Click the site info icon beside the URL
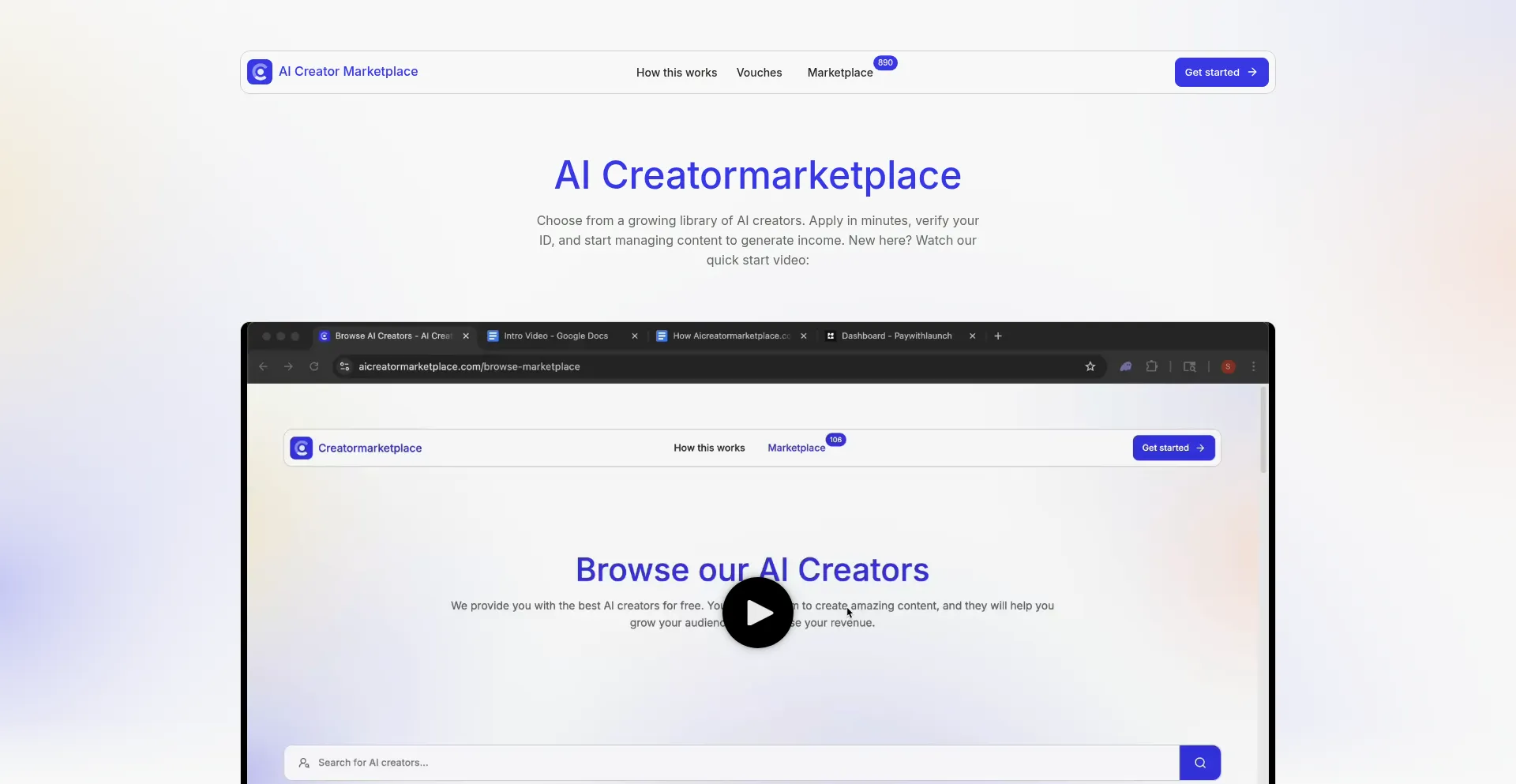The height and width of the screenshot is (784, 1516). [344, 366]
